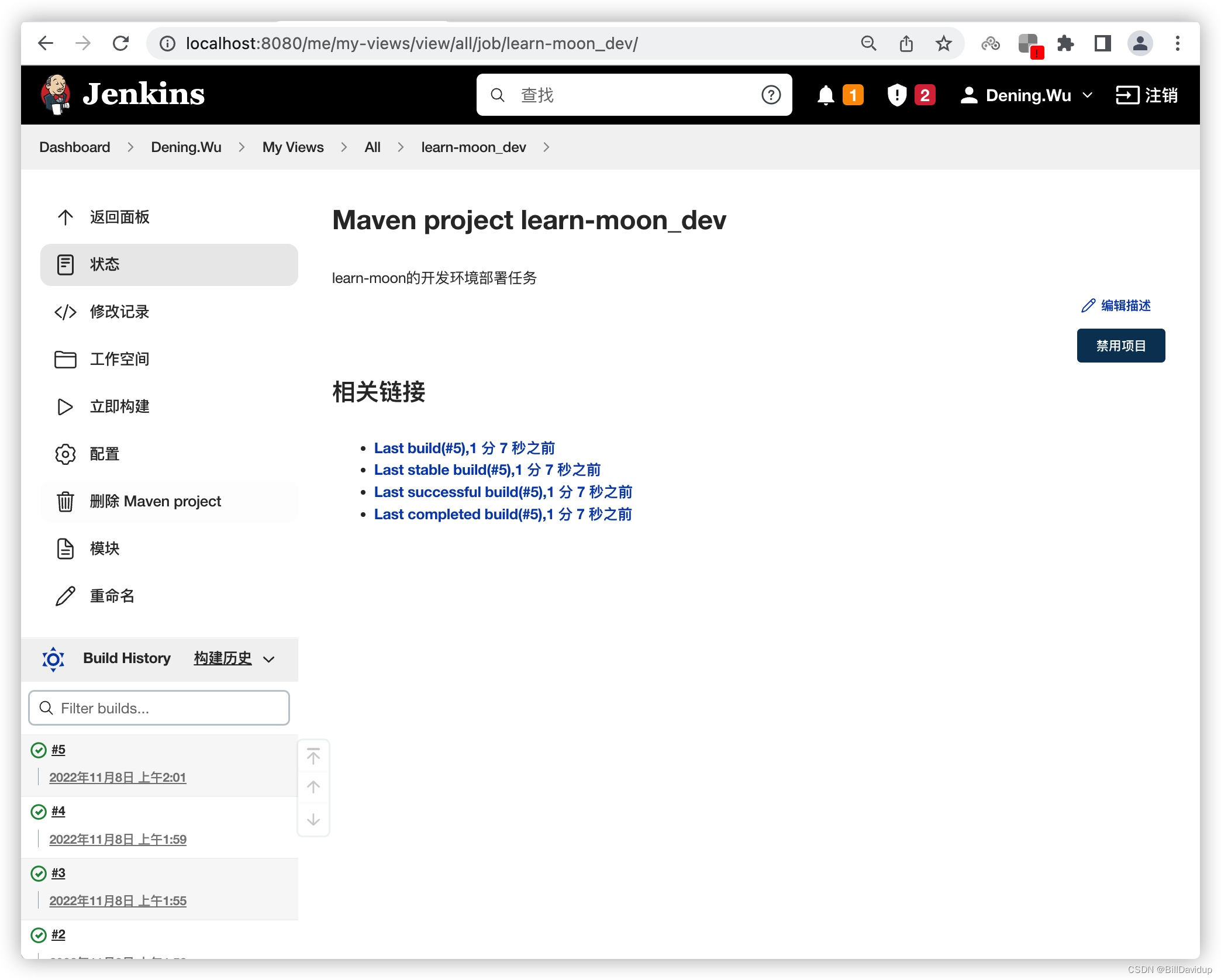Click the 状态 (Status) menu item
The width and height of the screenshot is (1221, 980).
[x=106, y=264]
